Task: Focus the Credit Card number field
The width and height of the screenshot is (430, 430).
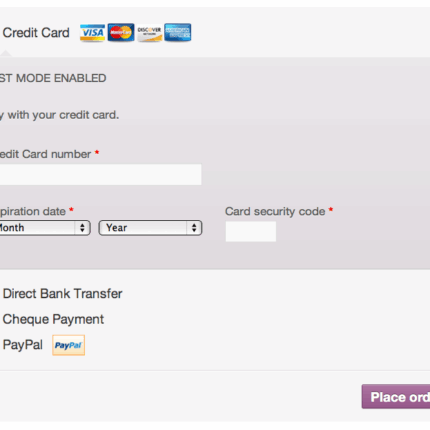Action: pyautogui.click(x=100, y=174)
